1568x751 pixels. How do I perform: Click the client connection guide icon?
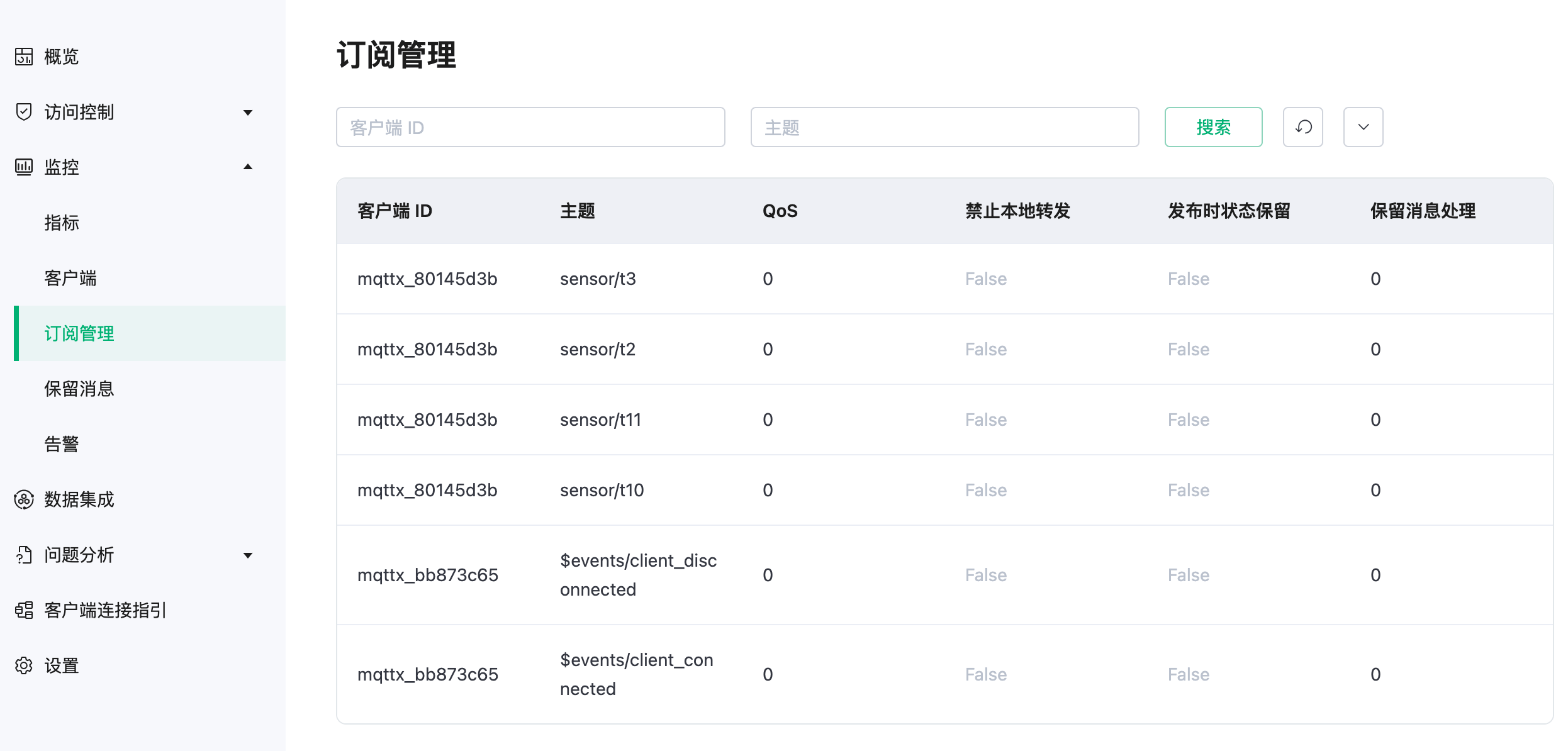[24, 610]
